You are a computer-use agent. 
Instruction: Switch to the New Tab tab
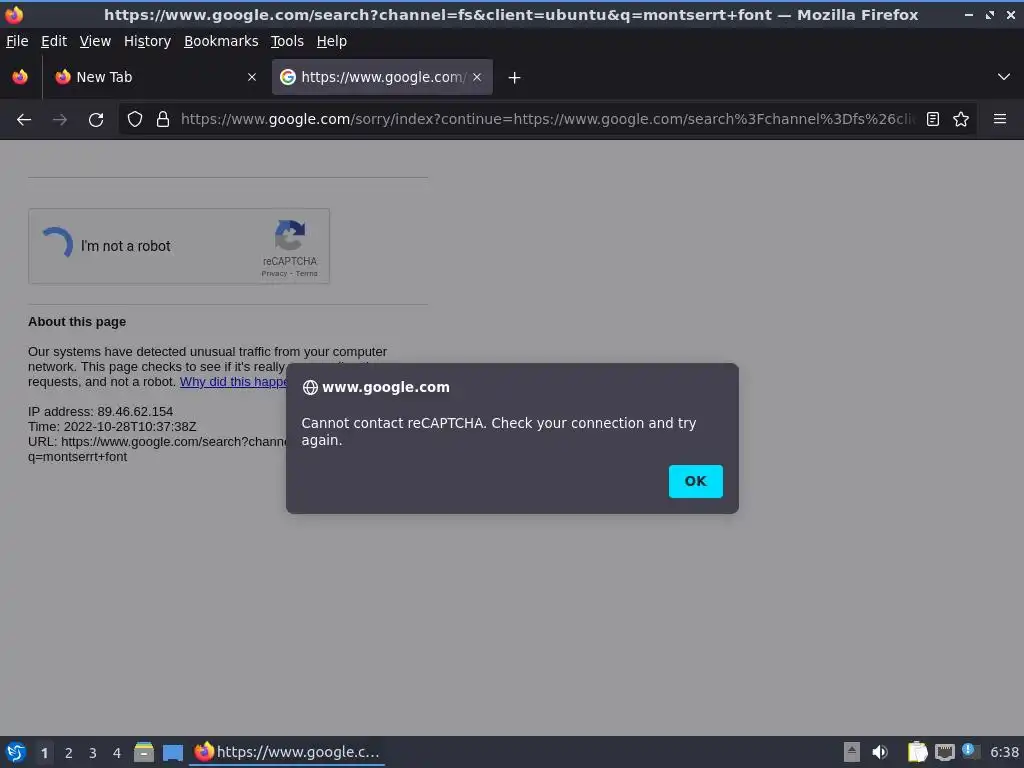(155, 77)
